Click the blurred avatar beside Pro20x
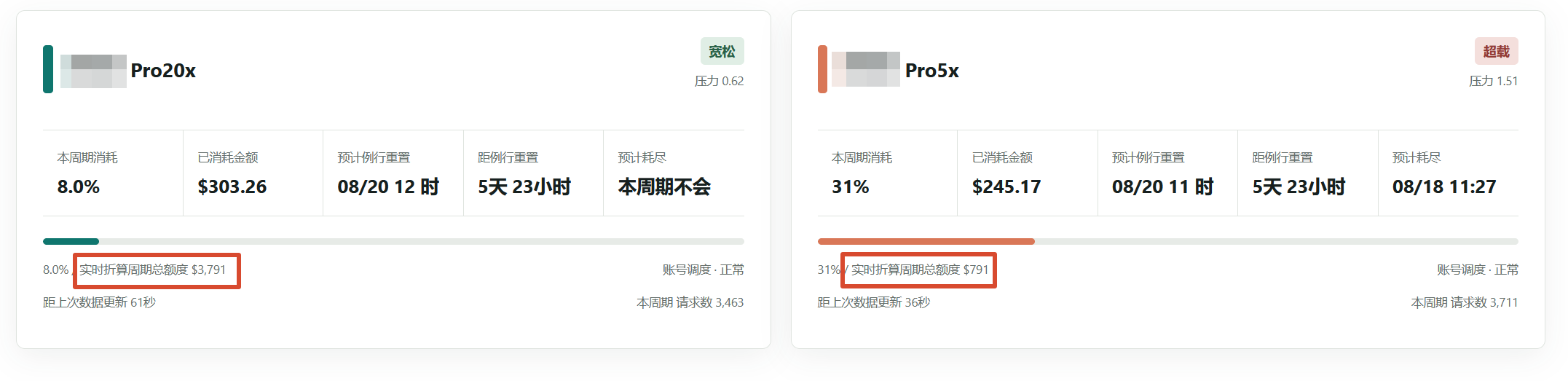 (93, 71)
